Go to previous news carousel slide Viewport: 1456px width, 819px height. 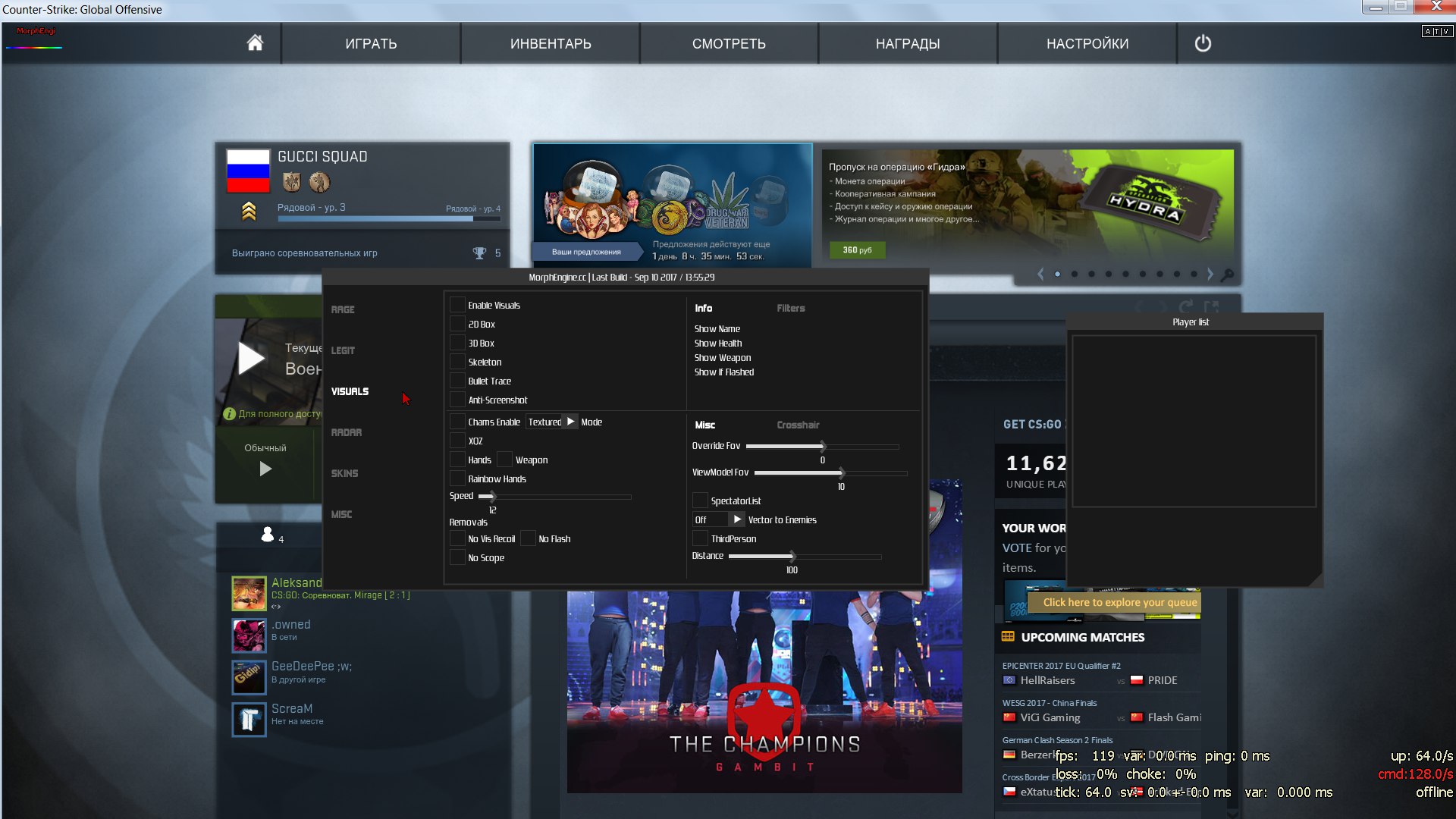[x=1040, y=274]
